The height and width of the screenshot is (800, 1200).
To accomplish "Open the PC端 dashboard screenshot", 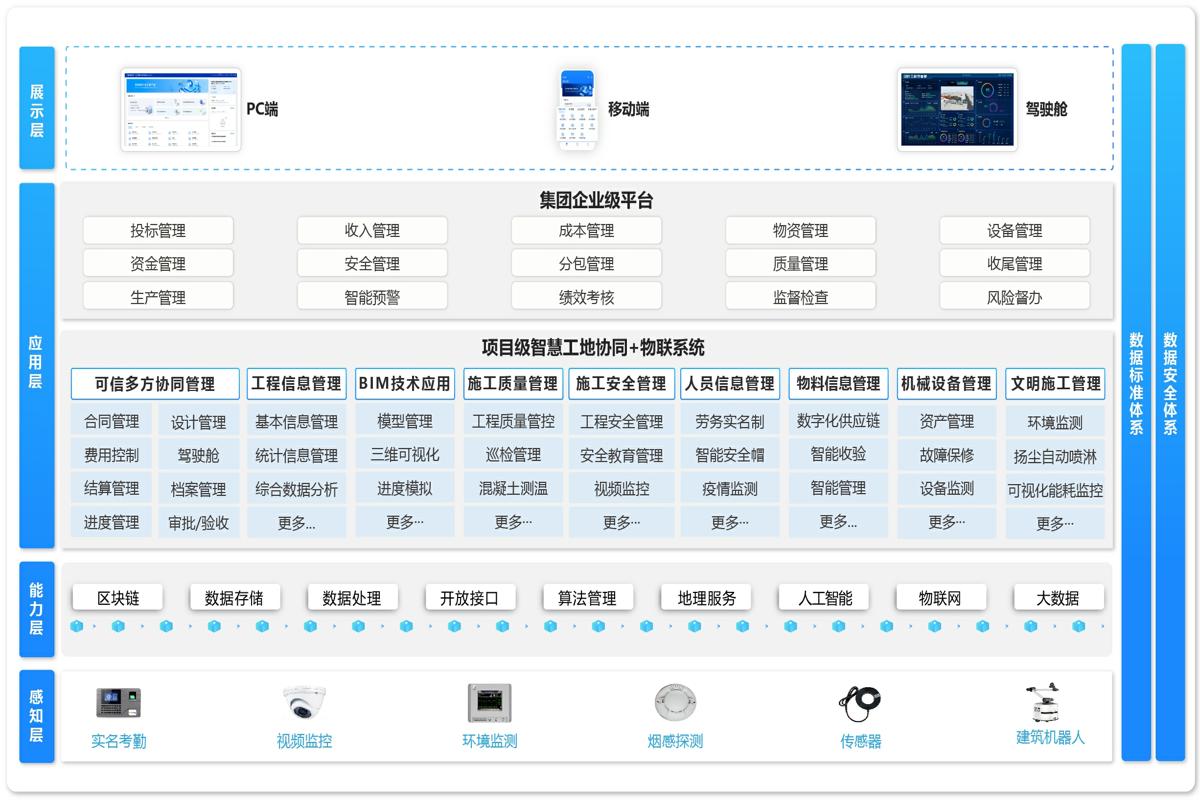I will (181, 109).
